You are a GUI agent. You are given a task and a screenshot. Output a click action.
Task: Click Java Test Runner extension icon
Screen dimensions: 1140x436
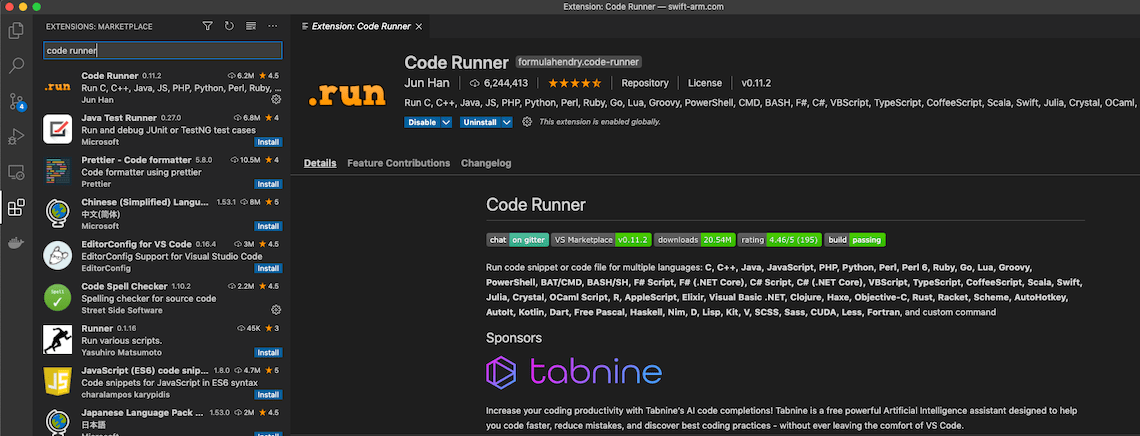(57, 129)
